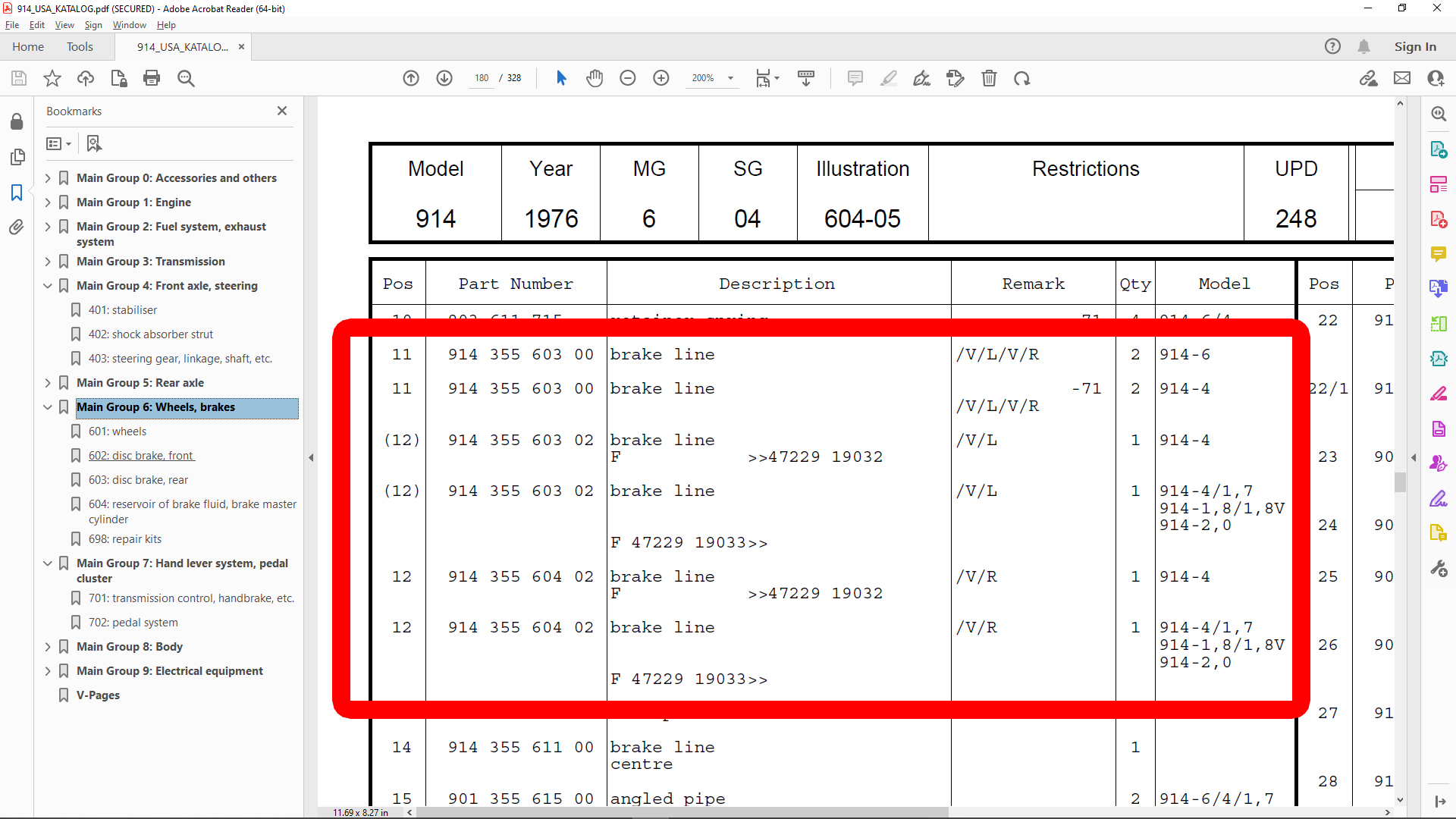Click the print file icon
Screen dimensions: 1456x819
click(152, 78)
